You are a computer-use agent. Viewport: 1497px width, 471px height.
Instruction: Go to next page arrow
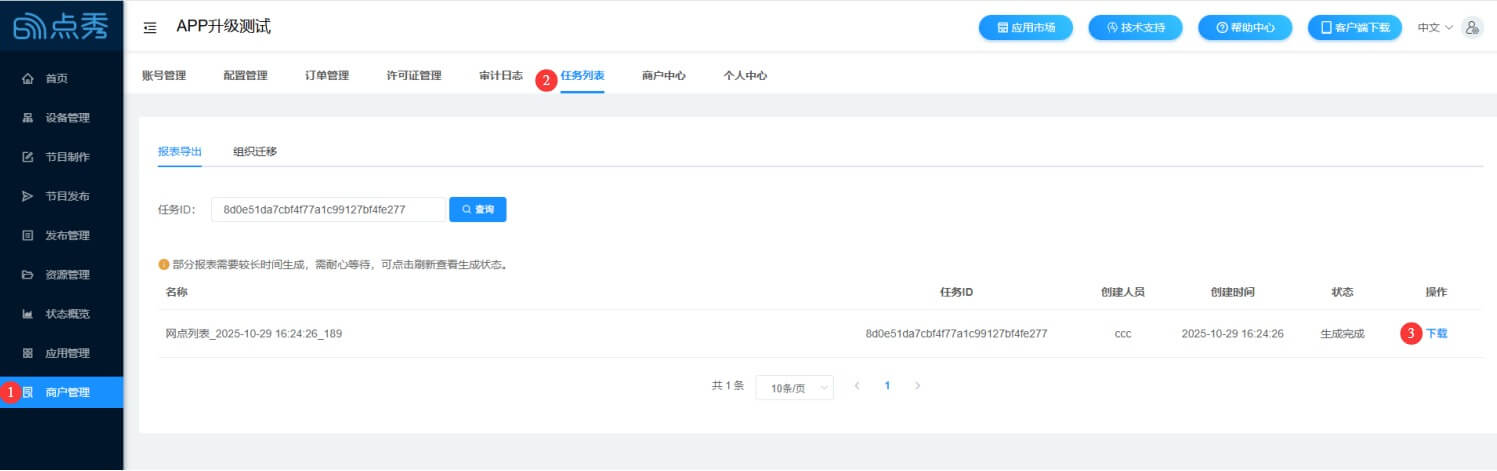pyautogui.click(x=918, y=386)
